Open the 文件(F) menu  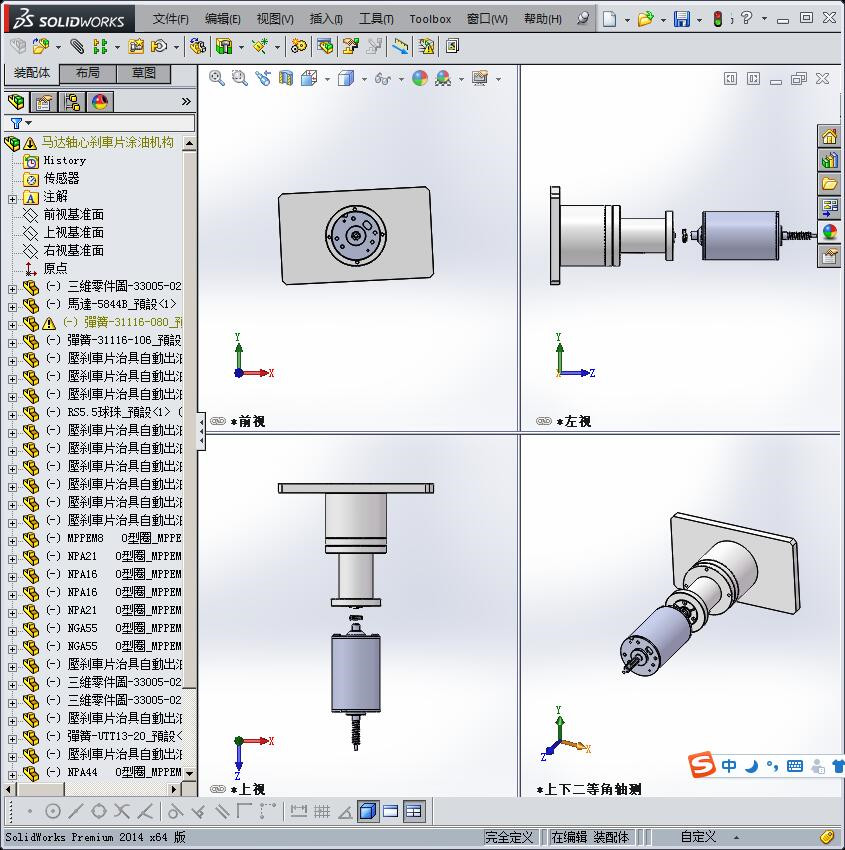[x=170, y=19]
